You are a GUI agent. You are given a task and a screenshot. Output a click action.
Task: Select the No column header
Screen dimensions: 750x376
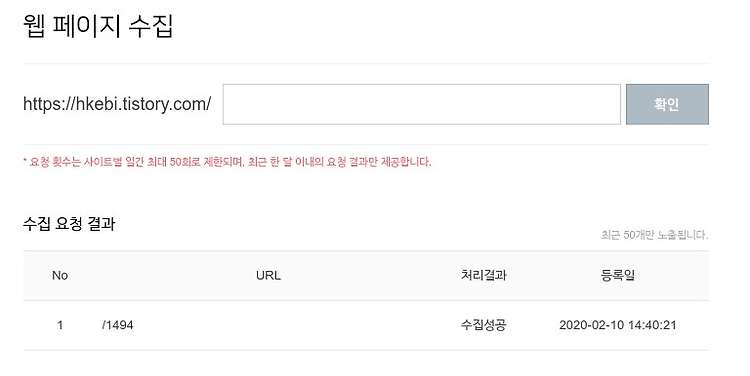pyautogui.click(x=60, y=276)
